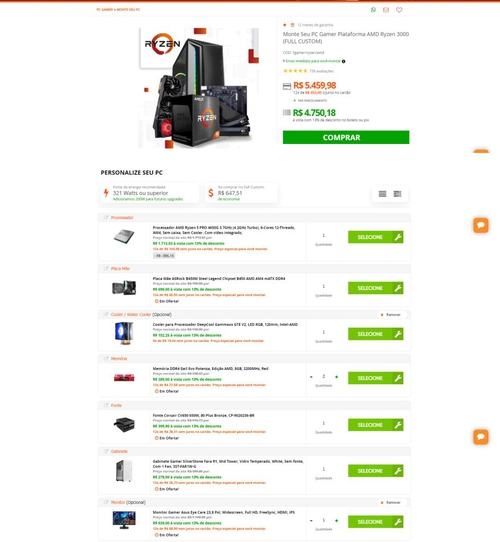This screenshot has width=500, height=542.
Task: Select a different Processador with Selecione
Action: coord(376,237)
